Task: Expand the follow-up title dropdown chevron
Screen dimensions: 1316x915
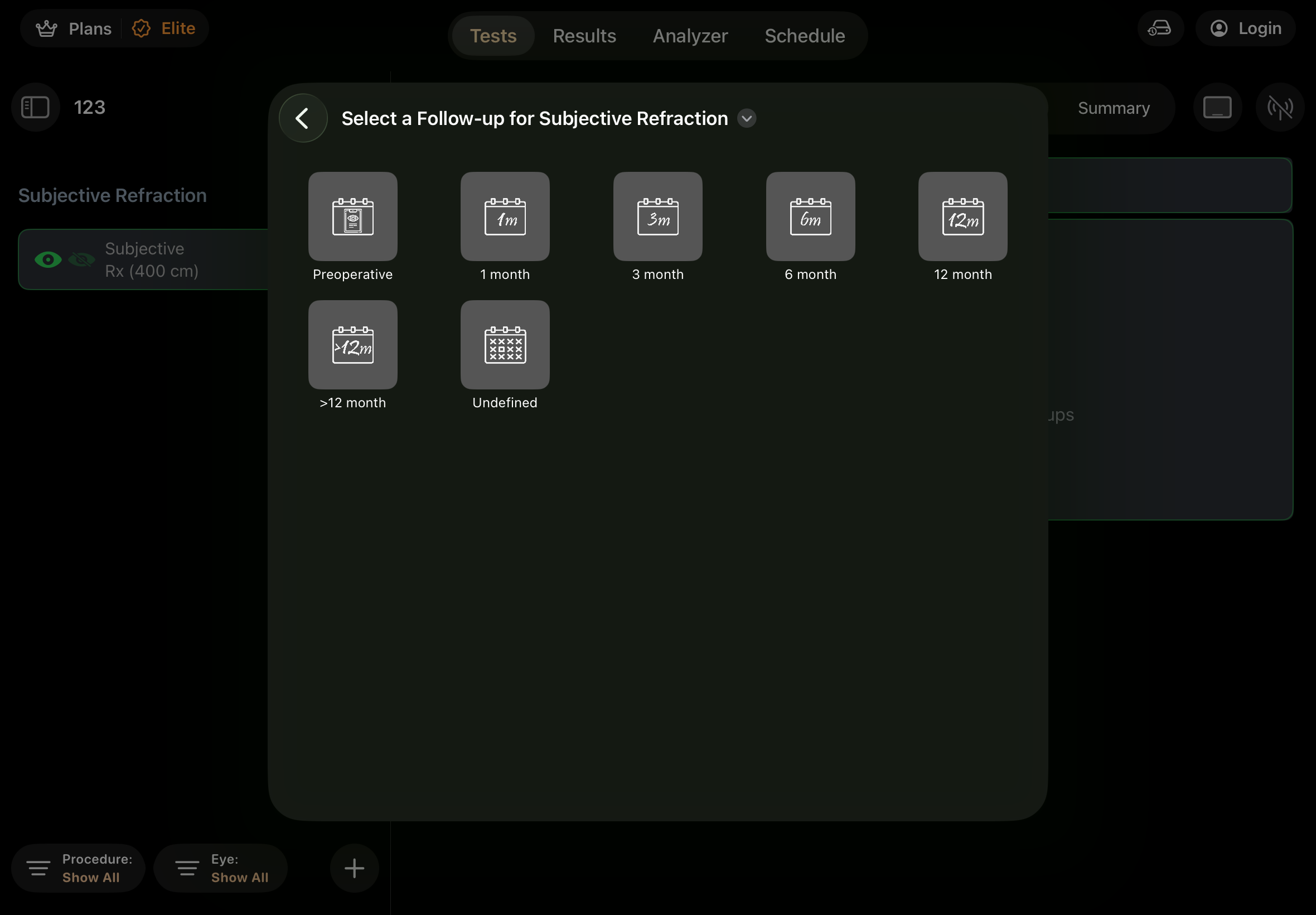Action: (747, 119)
